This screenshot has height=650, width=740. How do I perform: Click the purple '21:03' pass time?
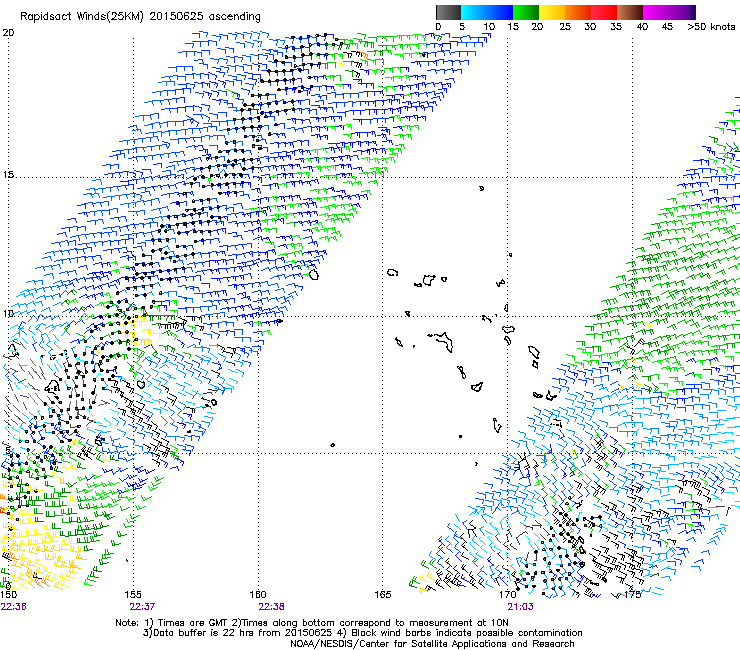point(520,607)
